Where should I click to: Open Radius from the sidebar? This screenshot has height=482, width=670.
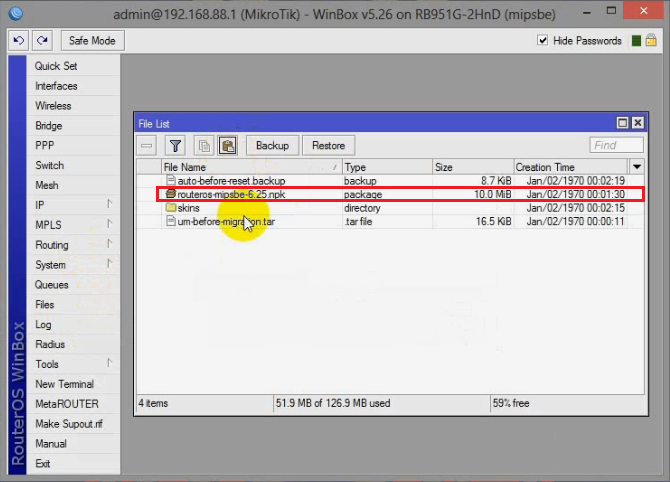[x=73, y=344]
